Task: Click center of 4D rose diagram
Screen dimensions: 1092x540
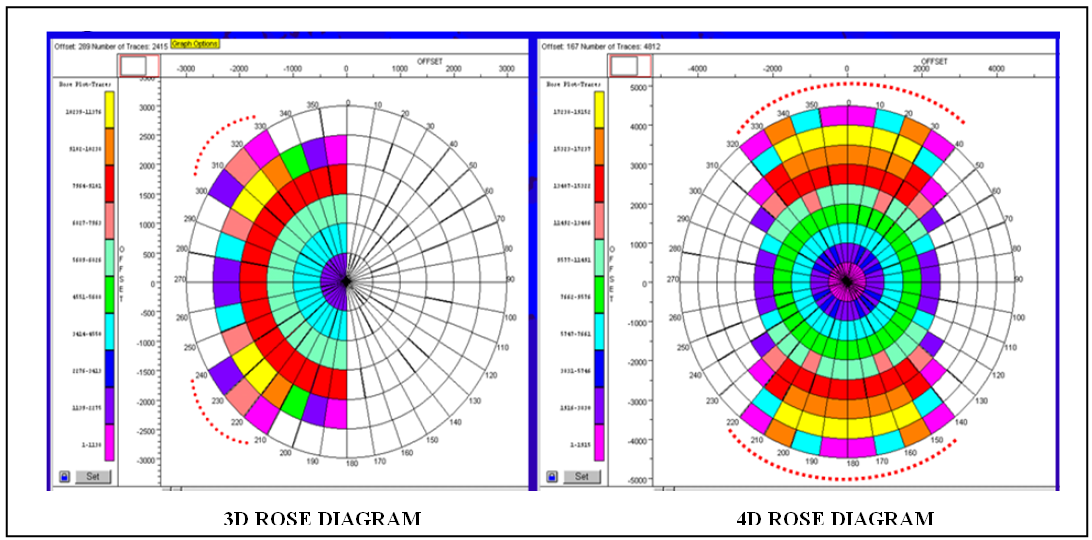Action: coord(847,283)
